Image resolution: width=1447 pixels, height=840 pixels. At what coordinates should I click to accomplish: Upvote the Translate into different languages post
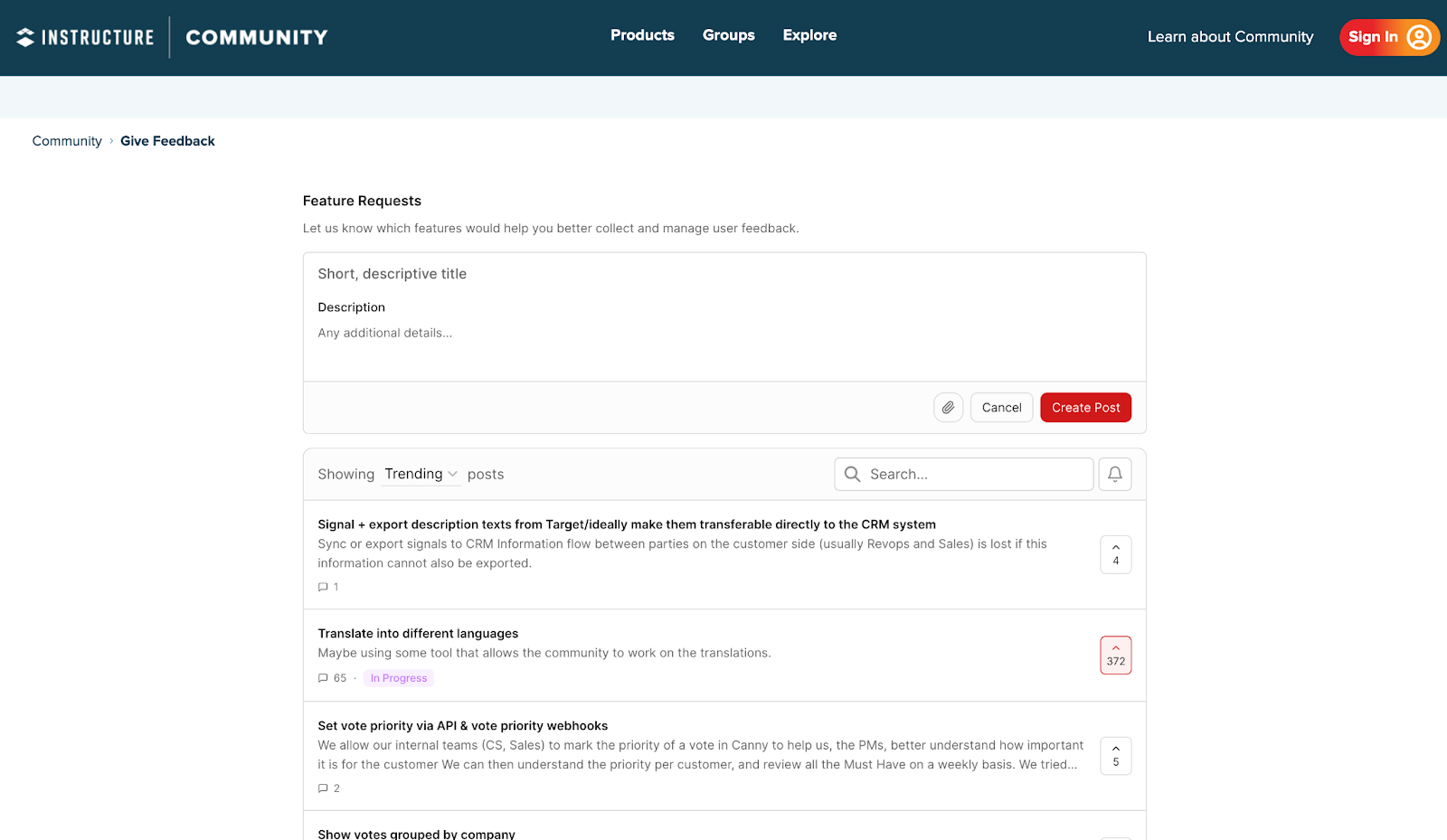point(1116,656)
